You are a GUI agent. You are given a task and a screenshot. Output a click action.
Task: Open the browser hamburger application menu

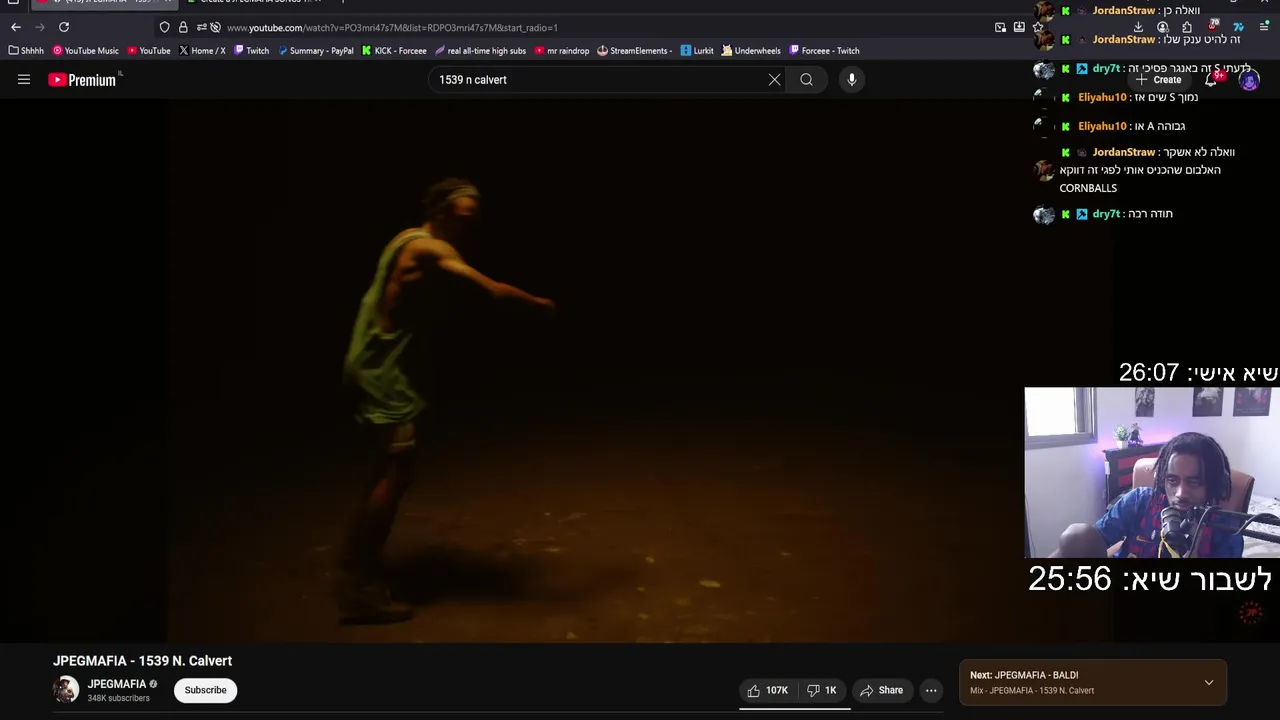1264,27
